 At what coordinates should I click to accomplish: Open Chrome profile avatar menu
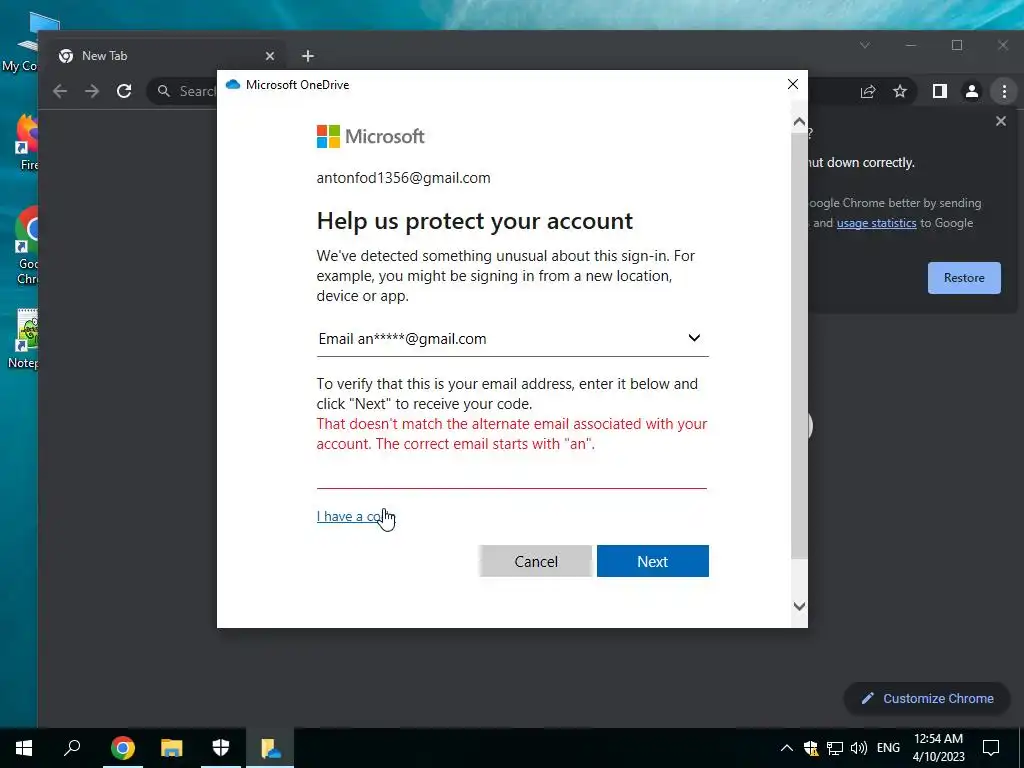point(972,91)
